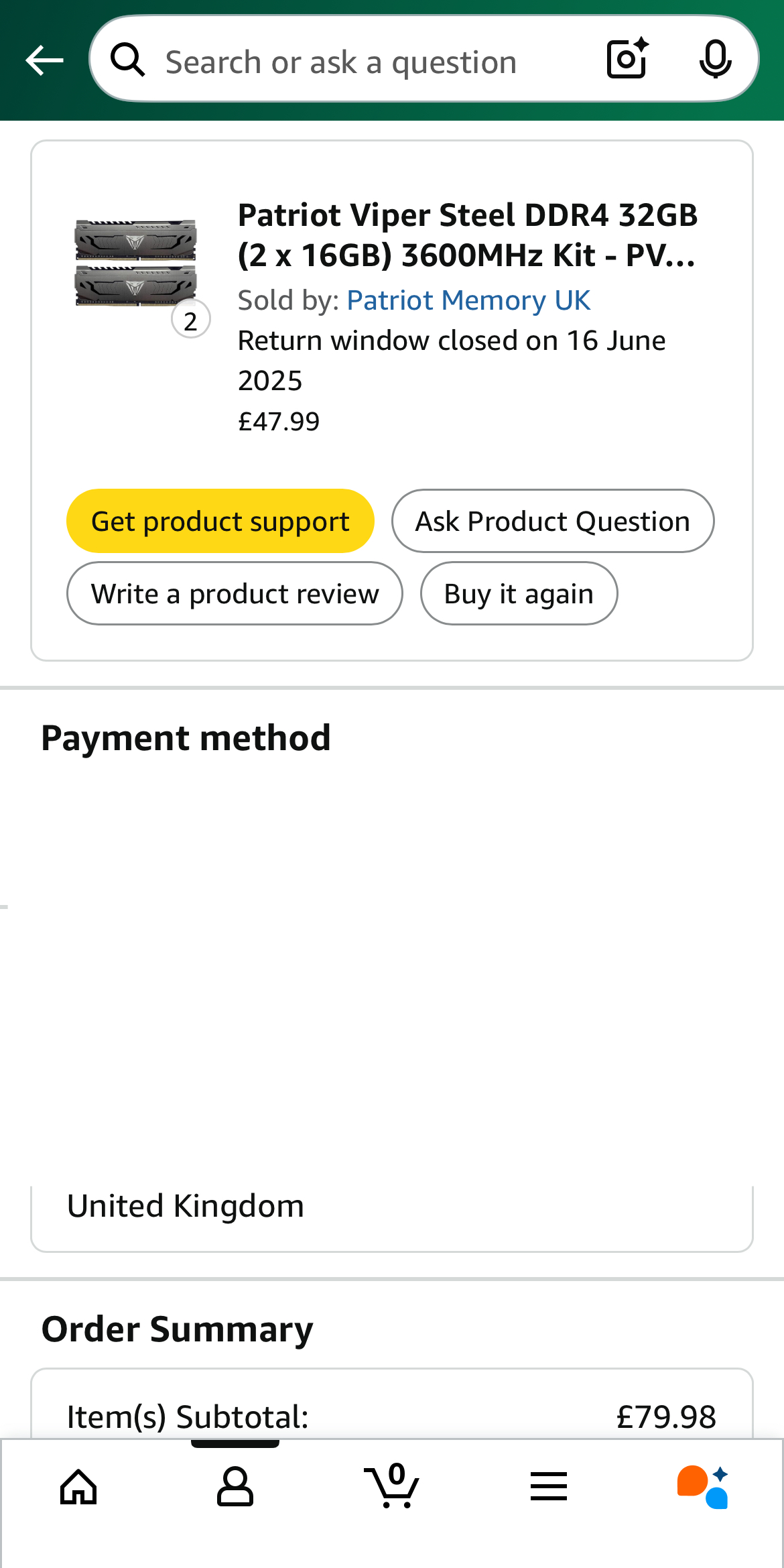Tap the Payment method heading

click(x=186, y=738)
